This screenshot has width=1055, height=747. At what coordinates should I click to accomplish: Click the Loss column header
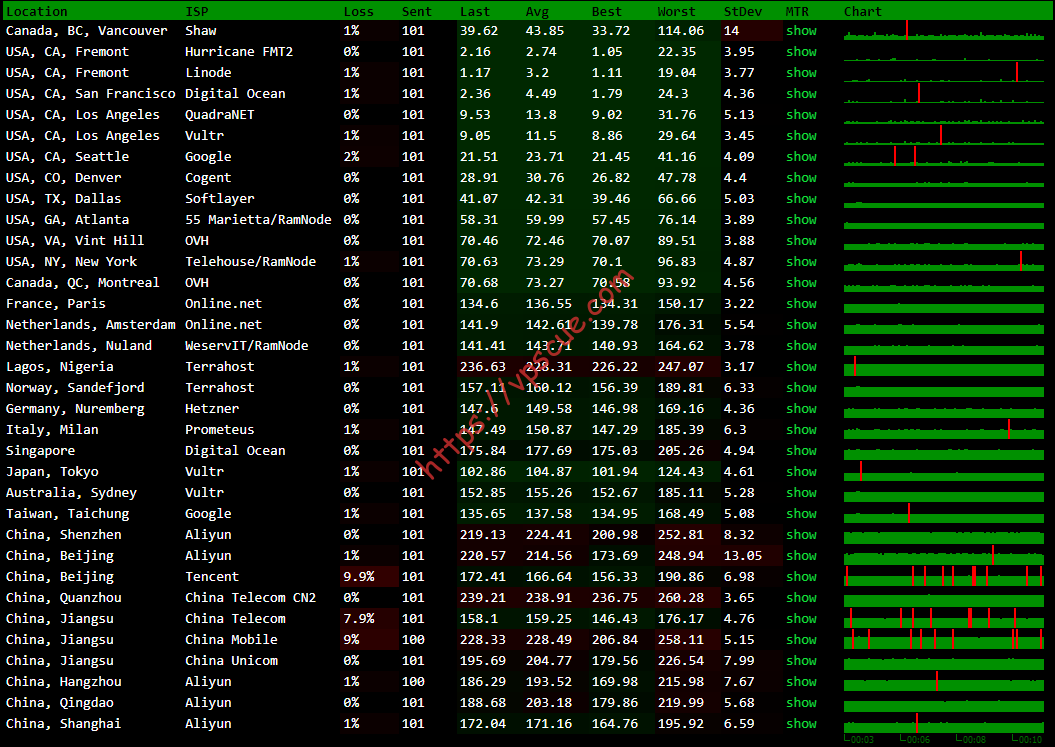(x=359, y=11)
